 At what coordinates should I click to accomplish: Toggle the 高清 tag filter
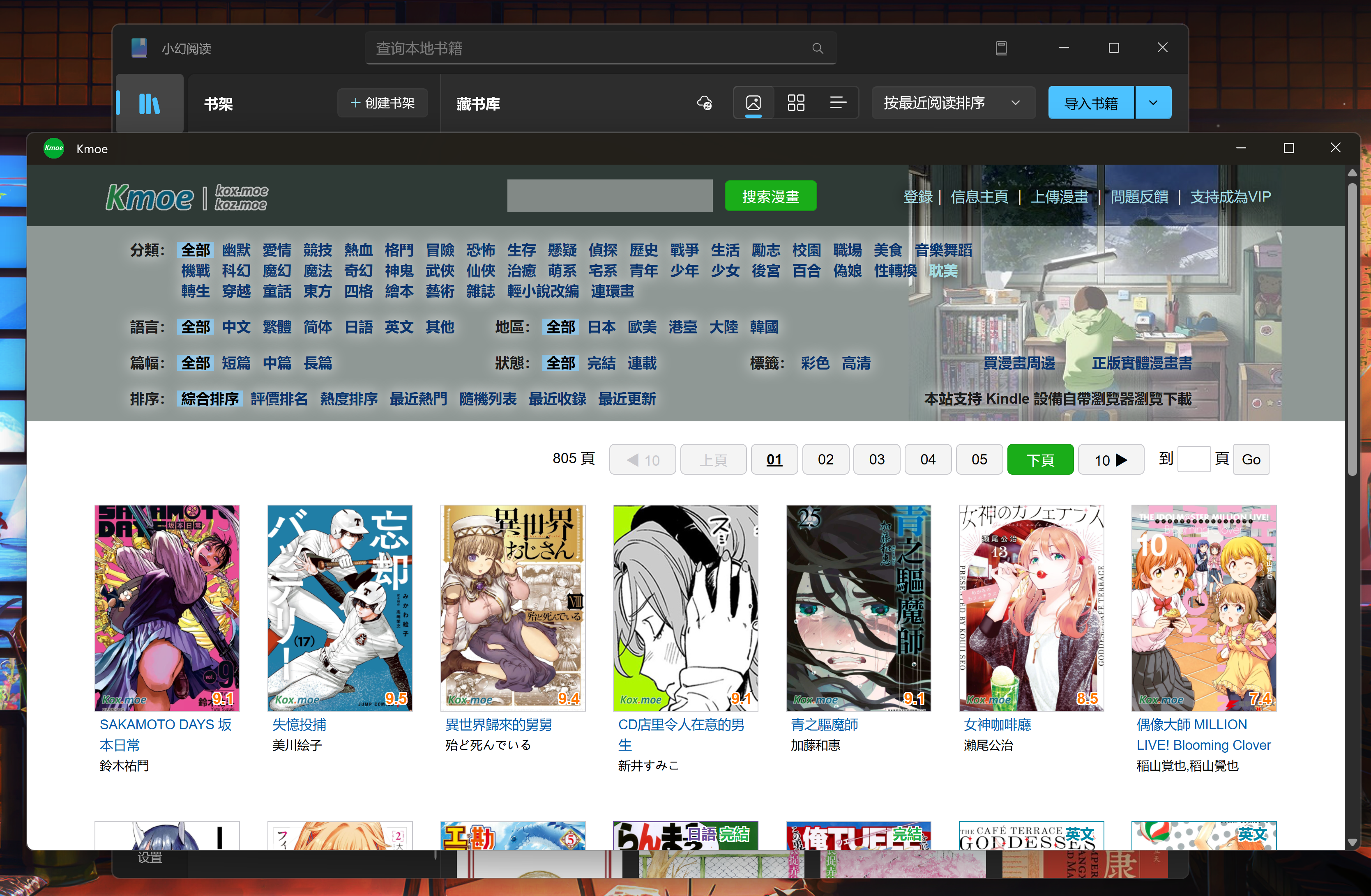pyautogui.click(x=856, y=363)
